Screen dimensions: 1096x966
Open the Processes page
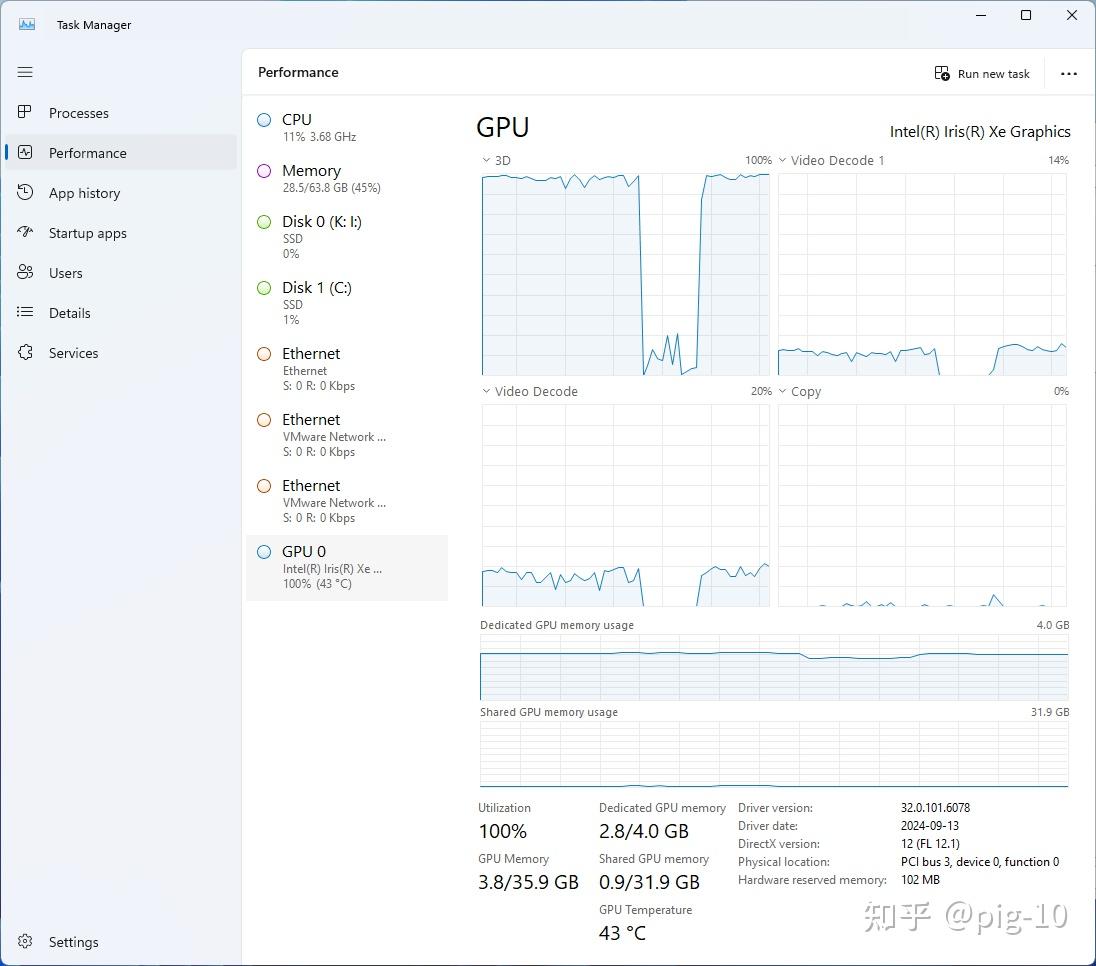78,113
